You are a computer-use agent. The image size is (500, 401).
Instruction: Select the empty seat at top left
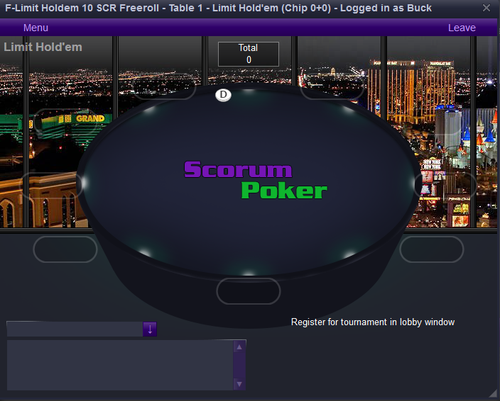(x=164, y=86)
